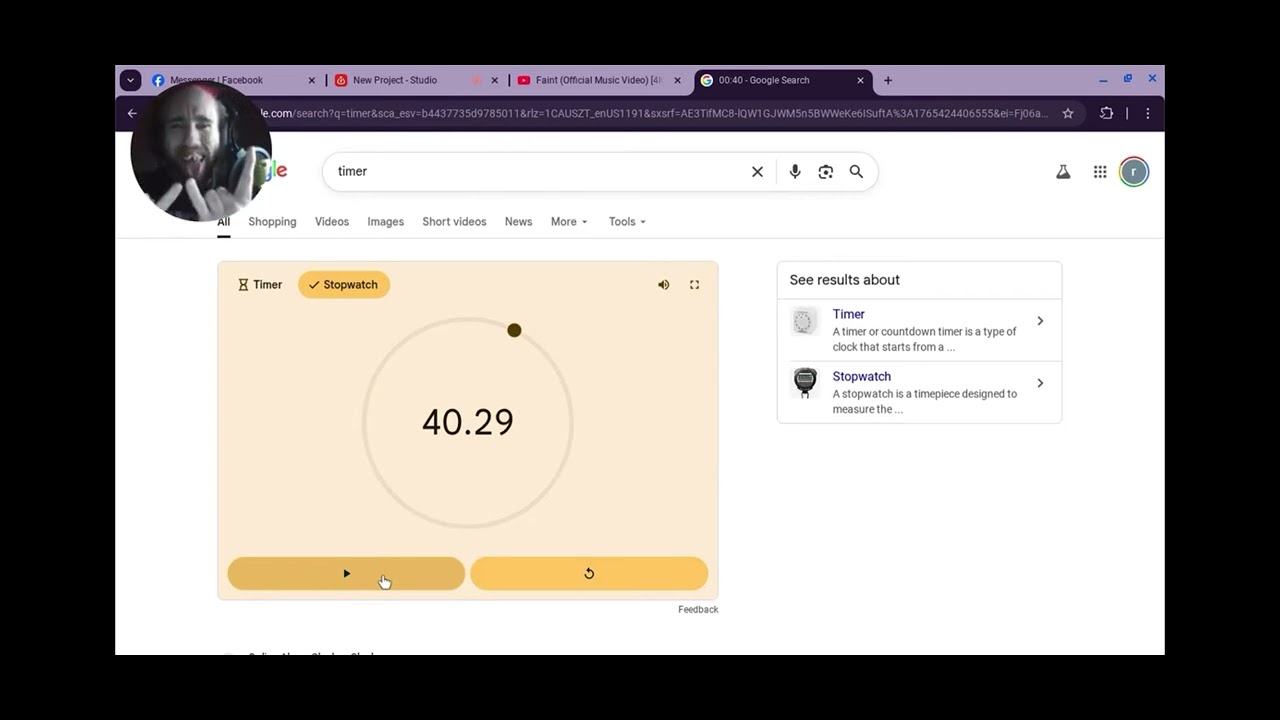Send Feedback on the stopwatch widget
This screenshot has height=720, width=1280.
click(698, 610)
